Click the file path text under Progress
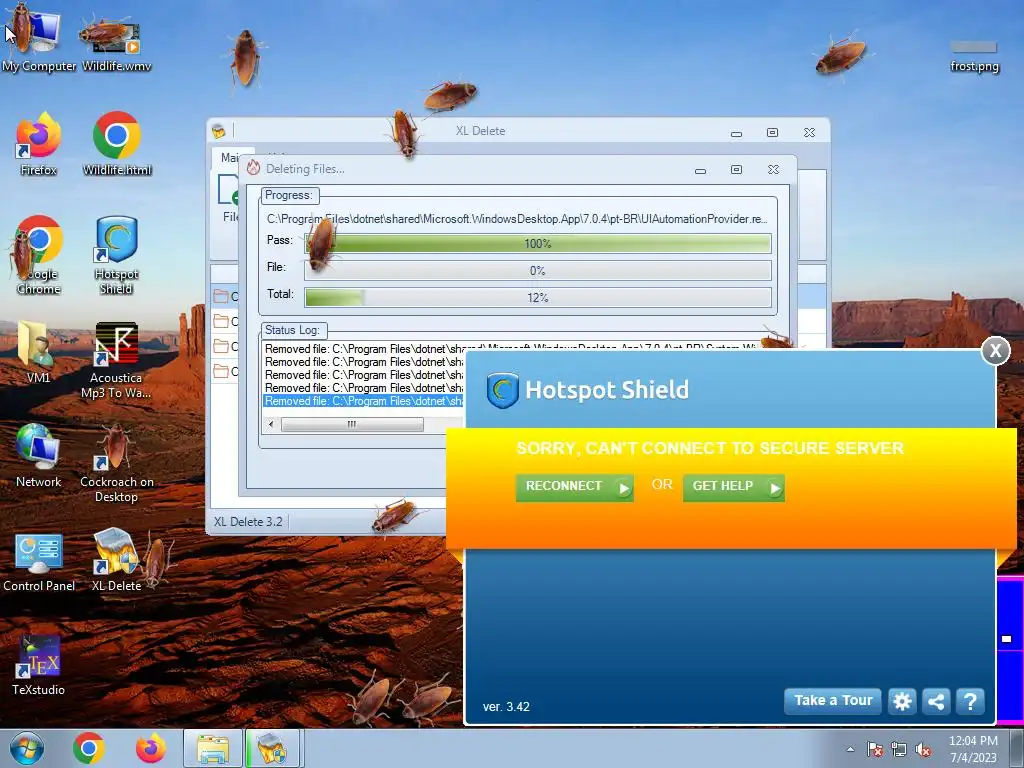 (x=517, y=219)
